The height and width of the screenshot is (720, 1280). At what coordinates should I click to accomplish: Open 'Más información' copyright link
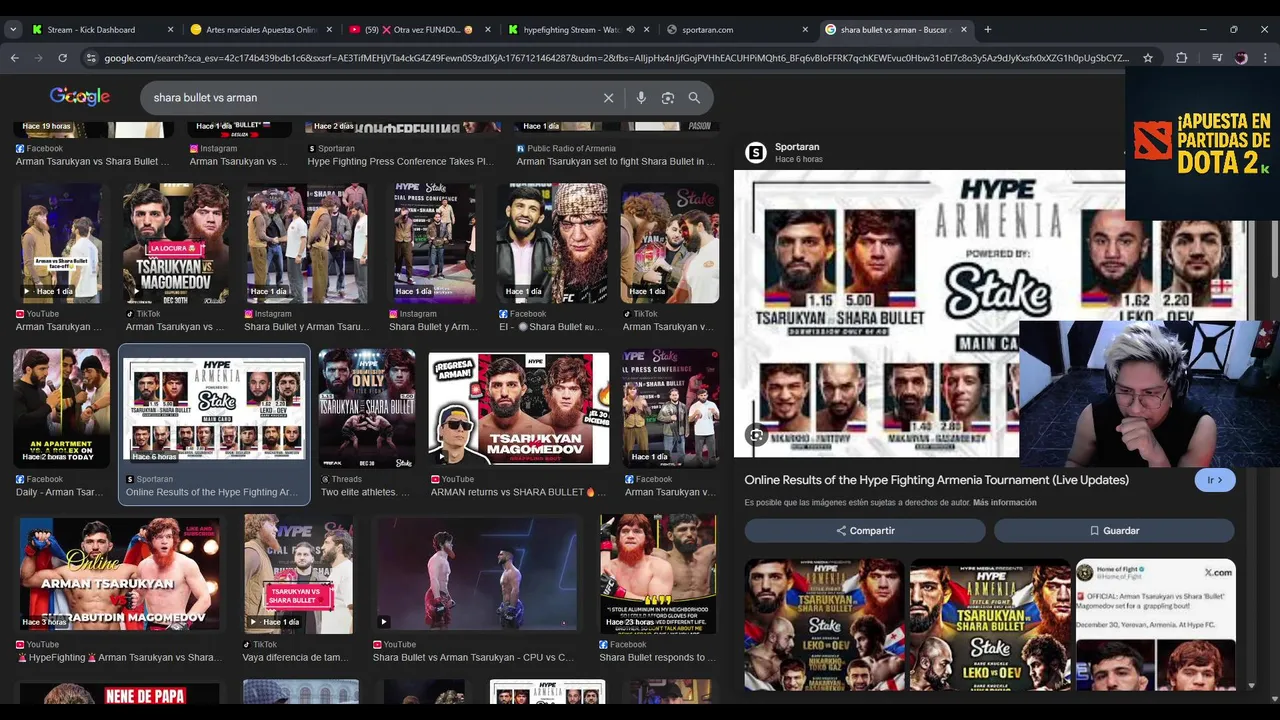coord(1005,503)
